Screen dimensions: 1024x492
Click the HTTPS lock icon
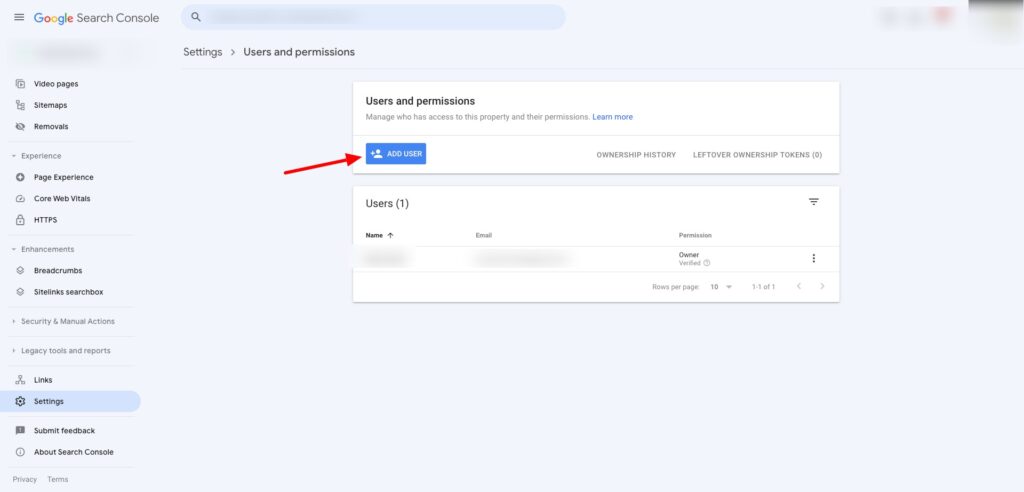click(20, 220)
